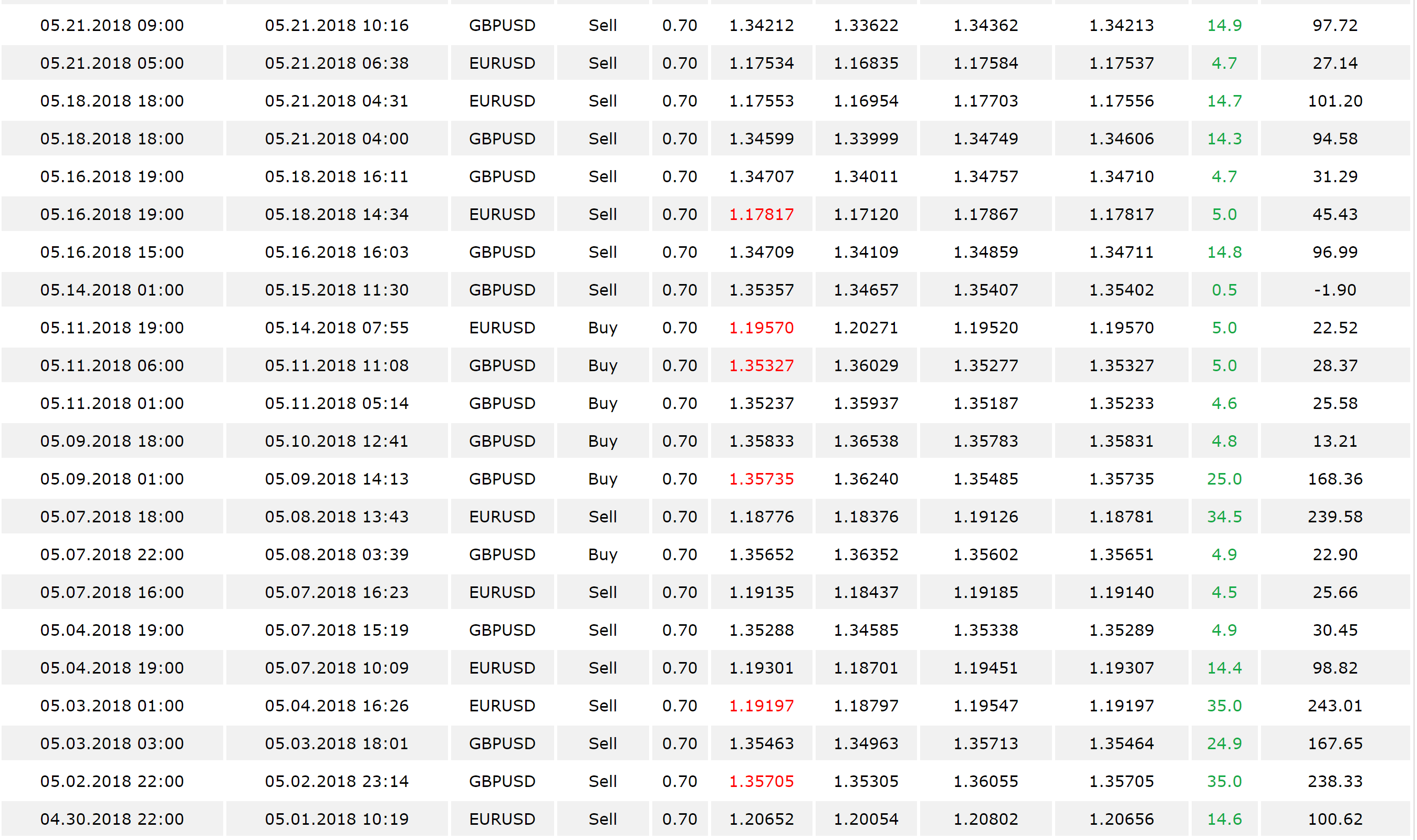Image resolution: width=1417 pixels, height=840 pixels.
Task: Select profit value 45.43
Action: 1336,215
